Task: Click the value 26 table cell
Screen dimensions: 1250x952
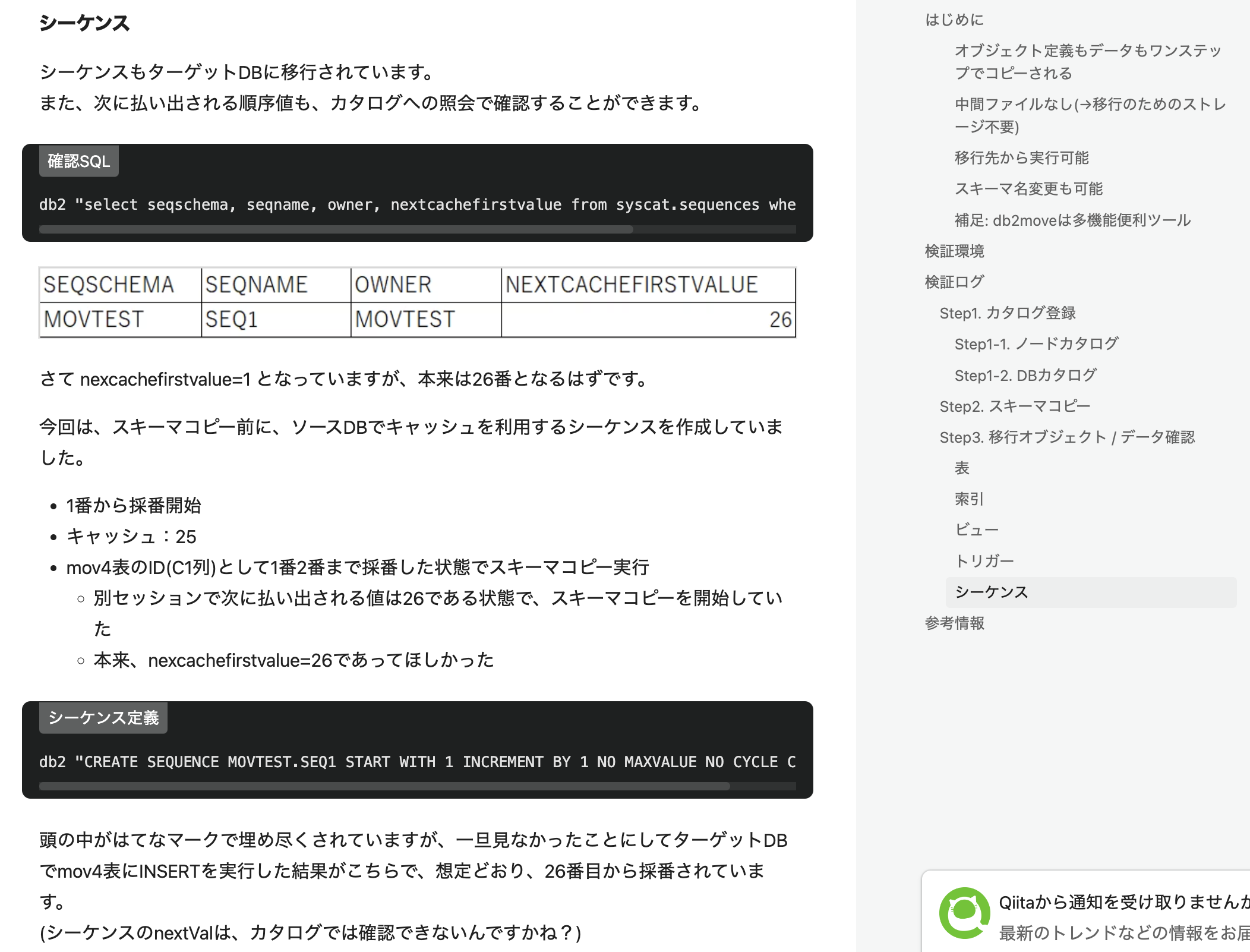Action: 648,320
